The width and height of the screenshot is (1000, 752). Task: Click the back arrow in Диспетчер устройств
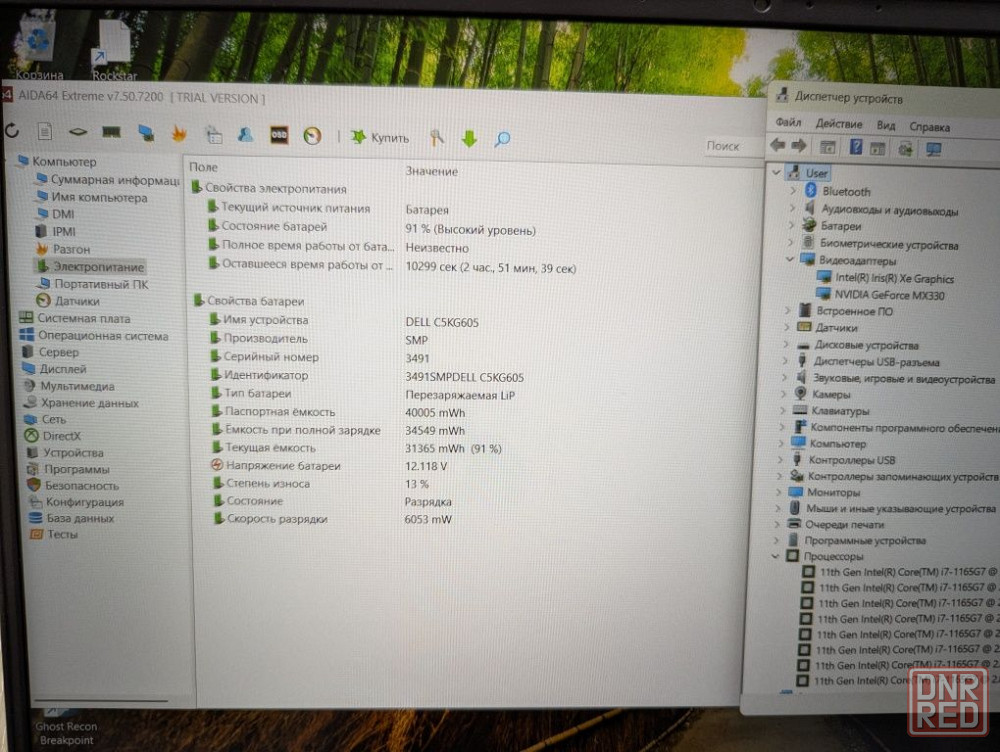(777, 145)
